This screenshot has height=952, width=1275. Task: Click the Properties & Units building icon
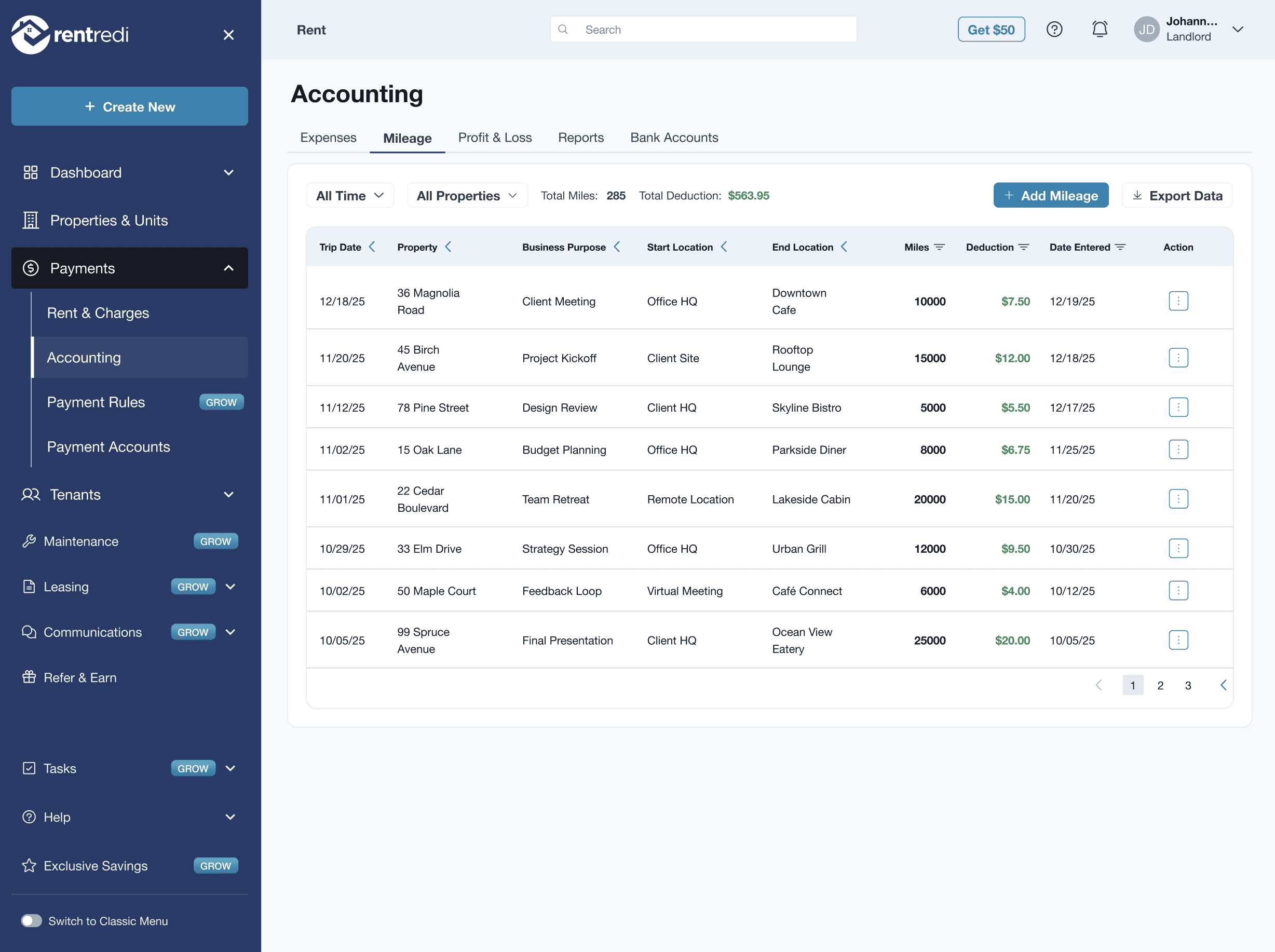(31, 220)
